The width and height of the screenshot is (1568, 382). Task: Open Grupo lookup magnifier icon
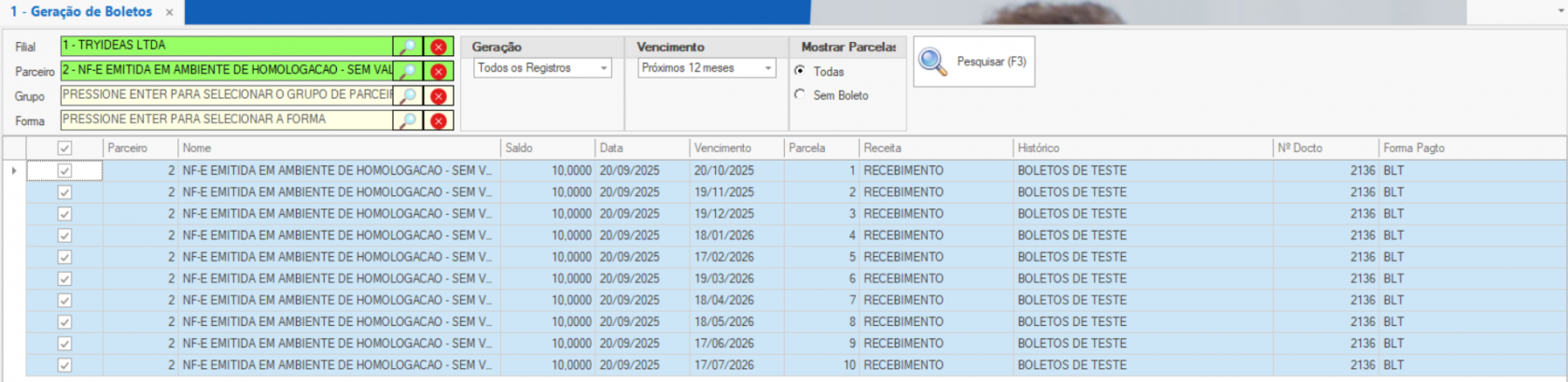[x=408, y=96]
